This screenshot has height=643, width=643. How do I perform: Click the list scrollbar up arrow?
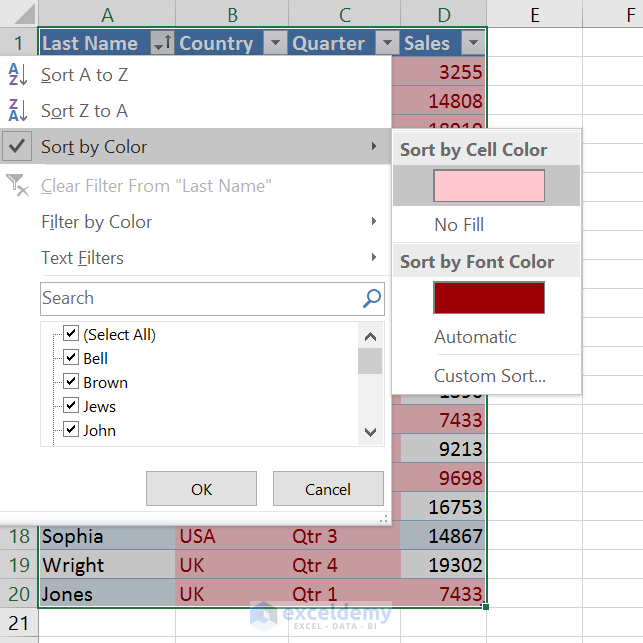[x=370, y=337]
